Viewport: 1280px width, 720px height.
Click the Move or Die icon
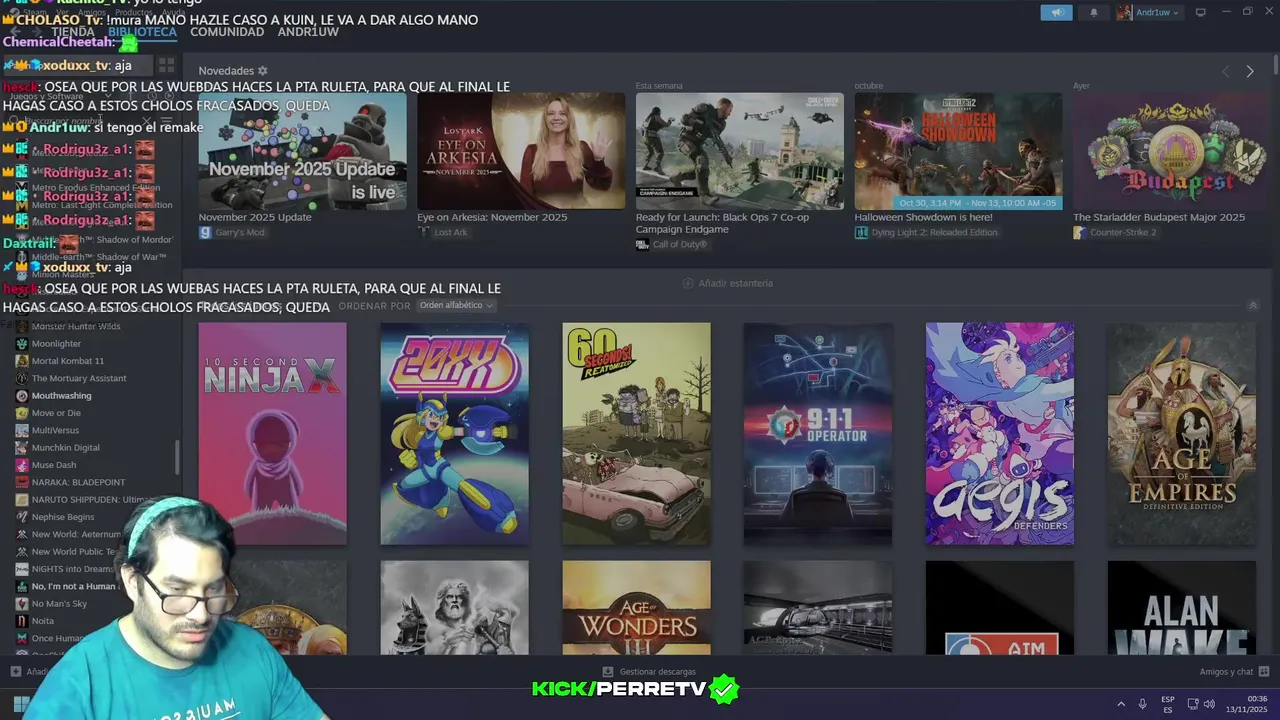pyautogui.click(x=22, y=413)
